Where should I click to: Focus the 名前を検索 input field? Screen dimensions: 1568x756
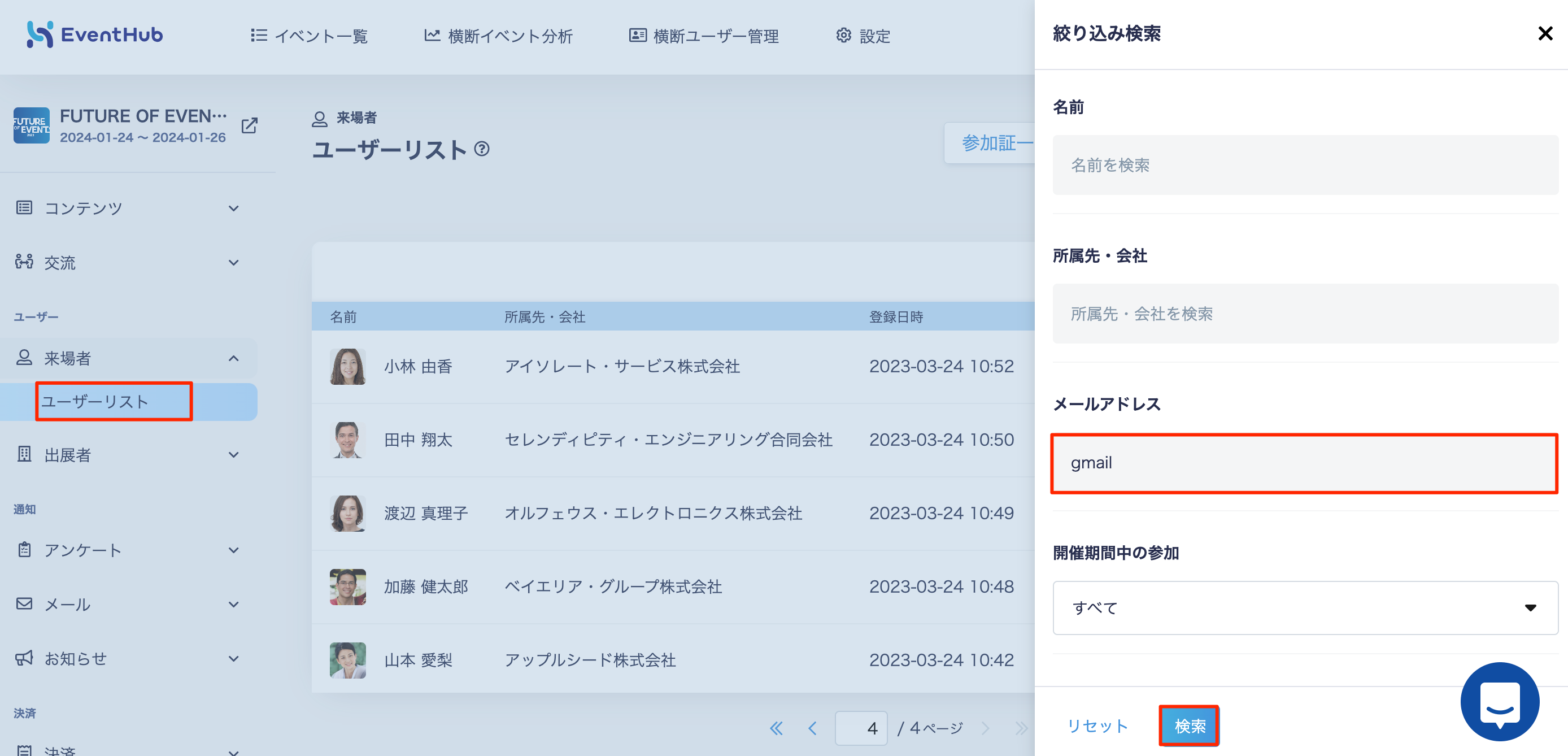coord(1305,165)
